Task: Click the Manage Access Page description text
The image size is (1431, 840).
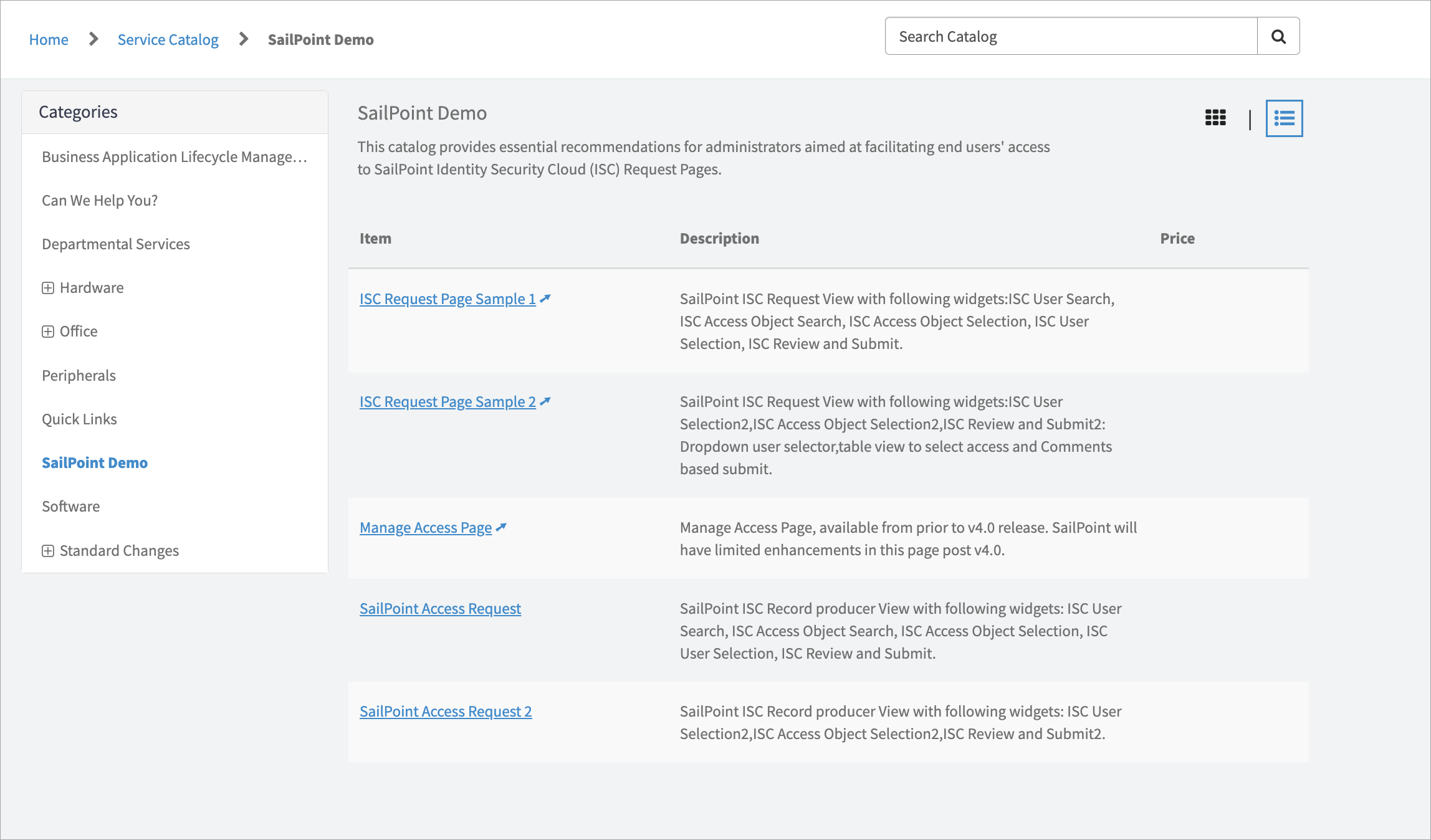Action: tap(908, 538)
